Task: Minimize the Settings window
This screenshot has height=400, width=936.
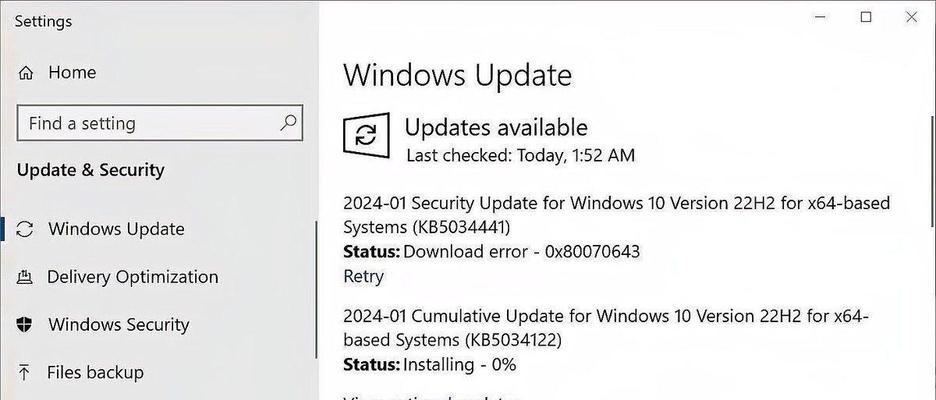Action: coord(821,17)
